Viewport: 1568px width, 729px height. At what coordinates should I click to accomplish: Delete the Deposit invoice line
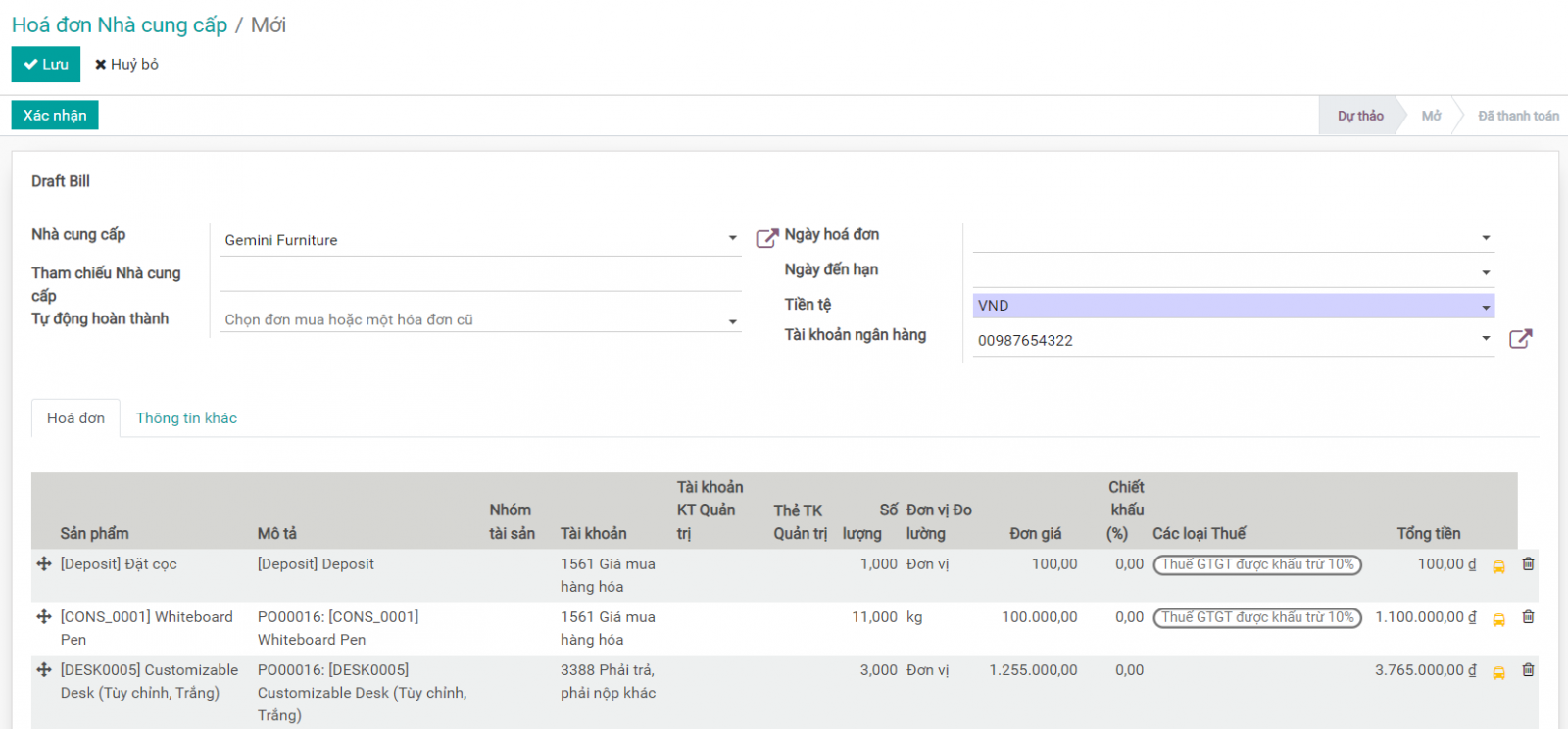(1528, 564)
